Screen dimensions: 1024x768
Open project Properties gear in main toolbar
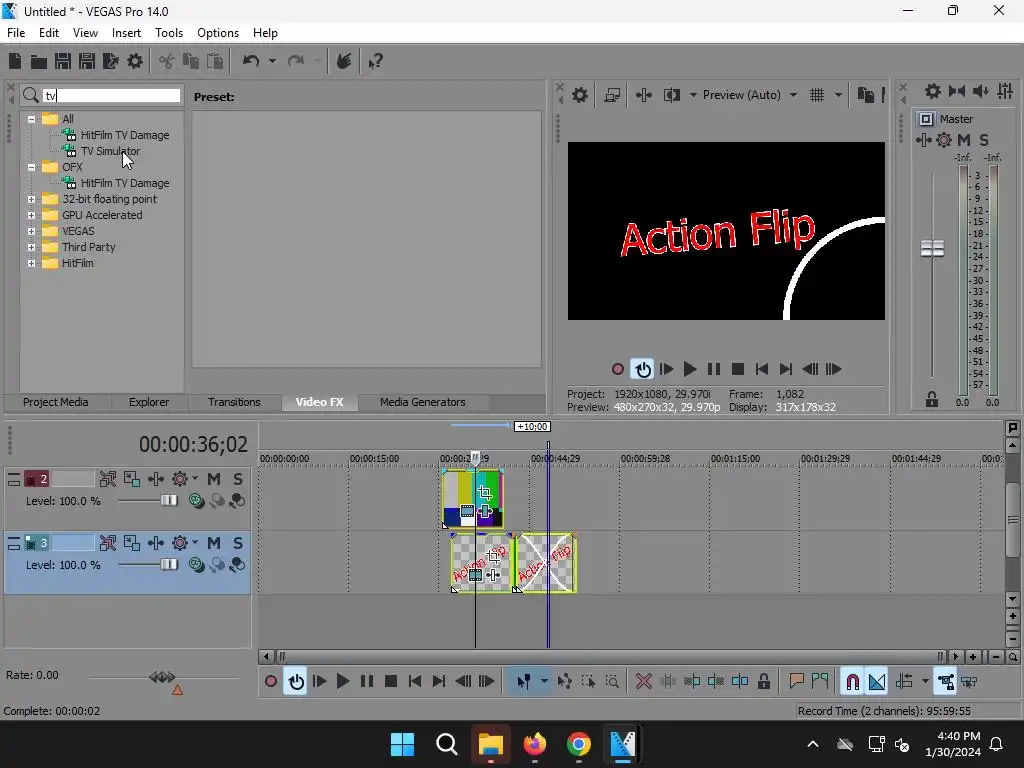(135, 61)
